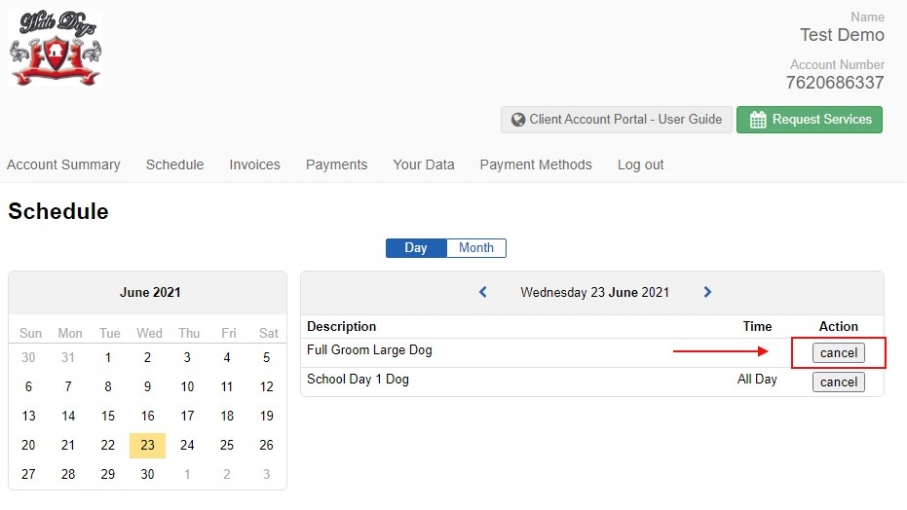Select June 23 highlighted in calendar
The image size is (907, 510).
click(148, 445)
